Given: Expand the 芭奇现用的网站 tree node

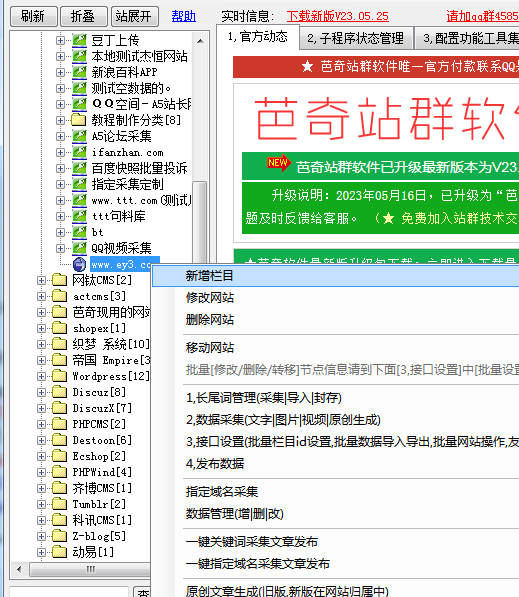Looking at the screenshot, I should pos(41,312).
